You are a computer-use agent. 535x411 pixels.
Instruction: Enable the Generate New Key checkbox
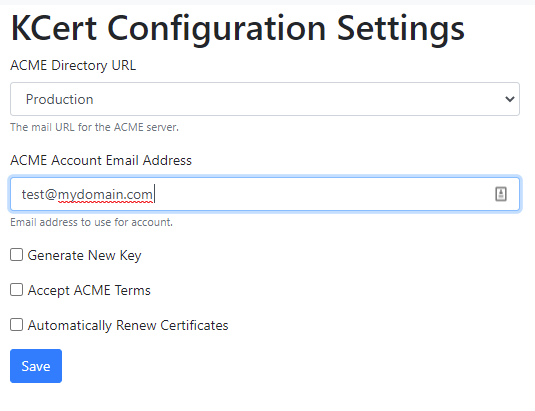[16, 255]
